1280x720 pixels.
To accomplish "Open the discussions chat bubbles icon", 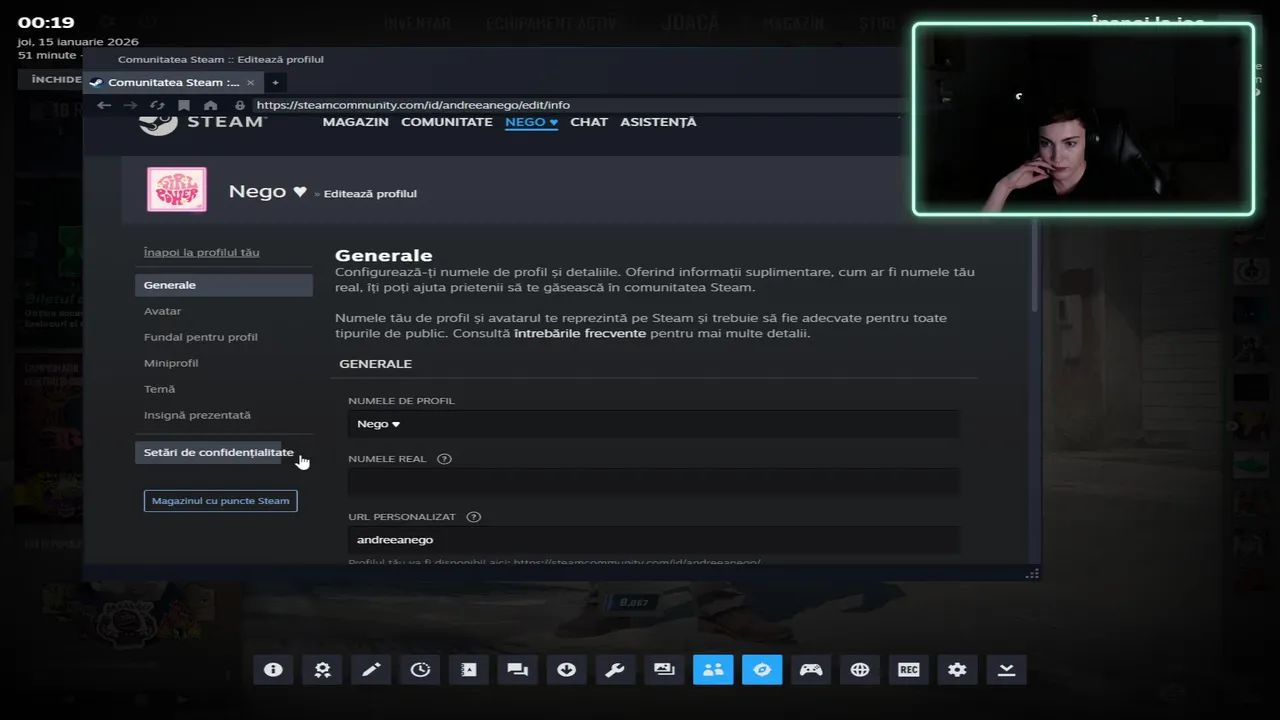I will click(517, 670).
